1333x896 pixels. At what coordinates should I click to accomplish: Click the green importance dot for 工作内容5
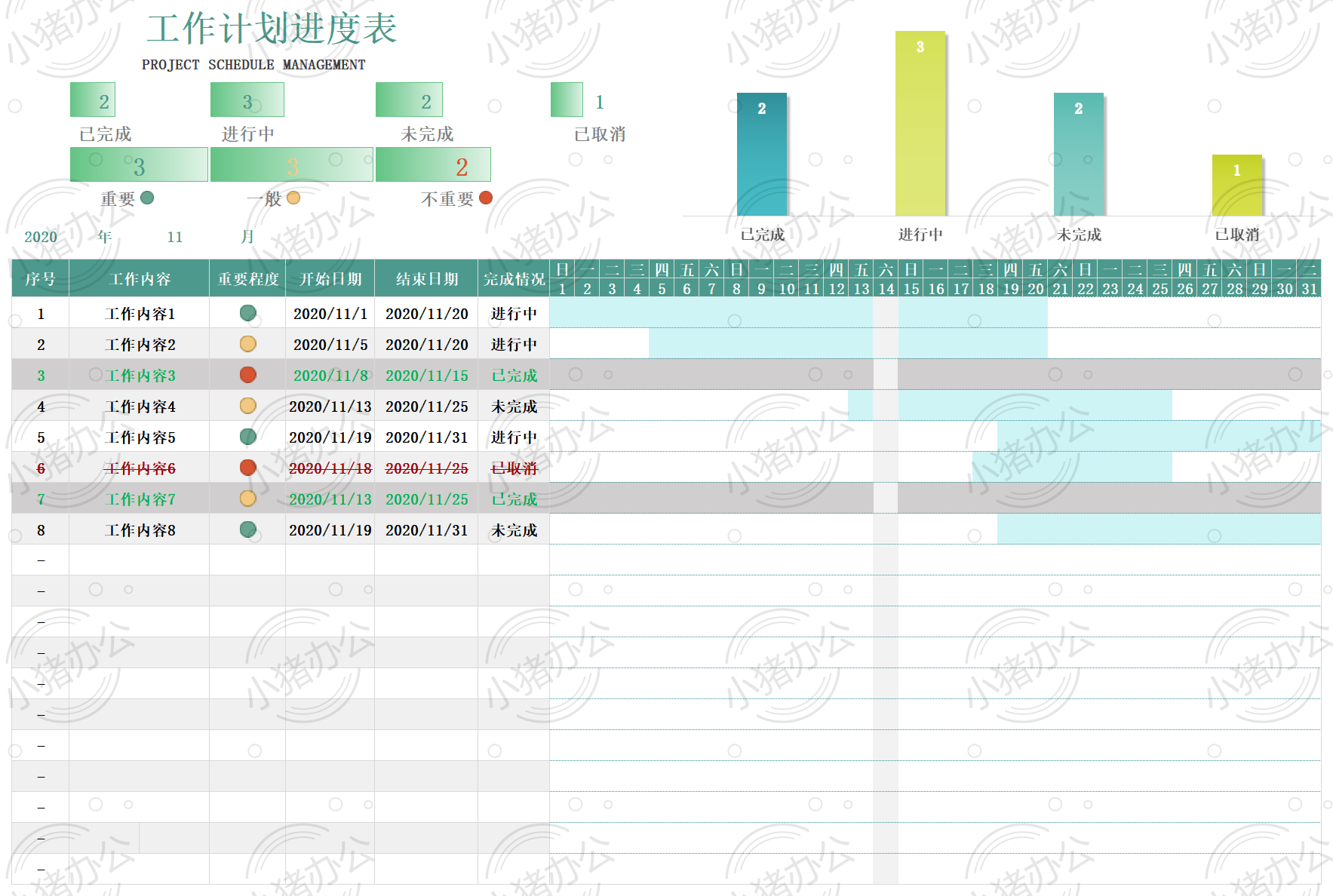click(x=247, y=437)
